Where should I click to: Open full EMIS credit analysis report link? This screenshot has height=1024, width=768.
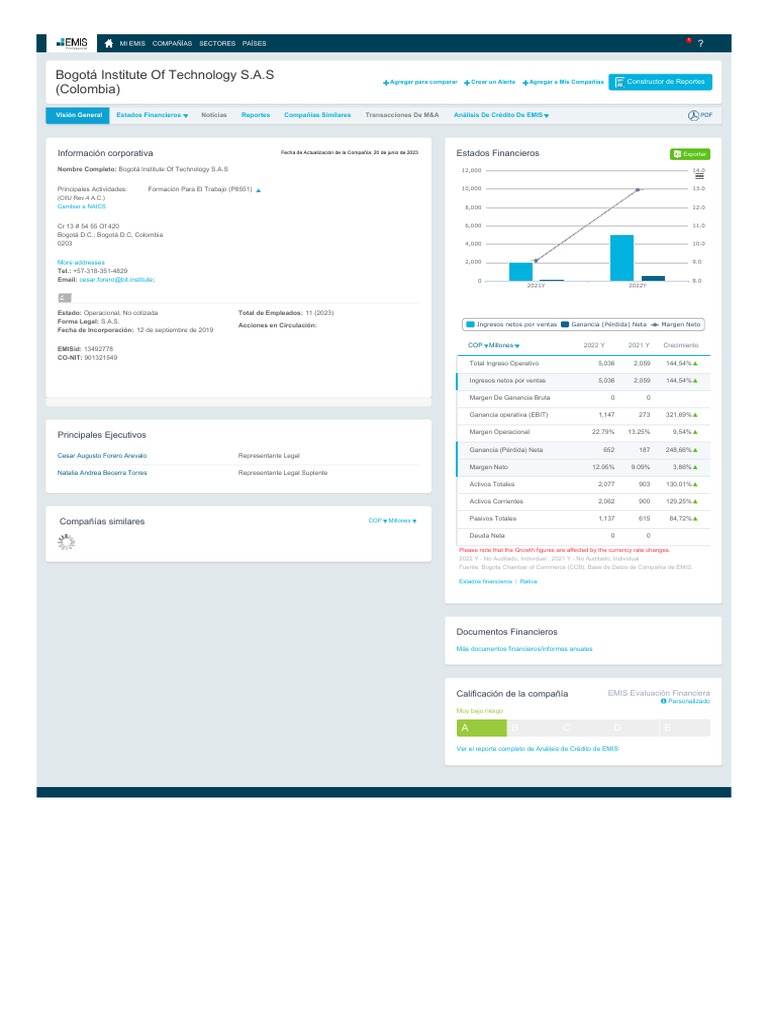[537, 749]
